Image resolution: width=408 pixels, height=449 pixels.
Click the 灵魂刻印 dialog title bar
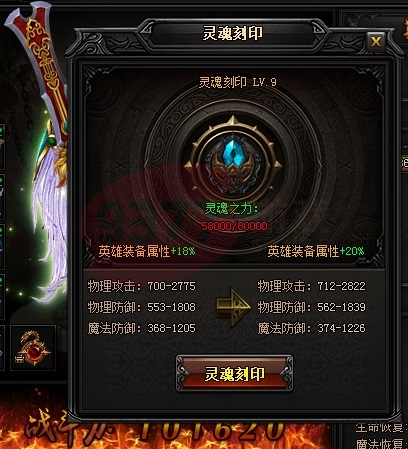[233, 33]
